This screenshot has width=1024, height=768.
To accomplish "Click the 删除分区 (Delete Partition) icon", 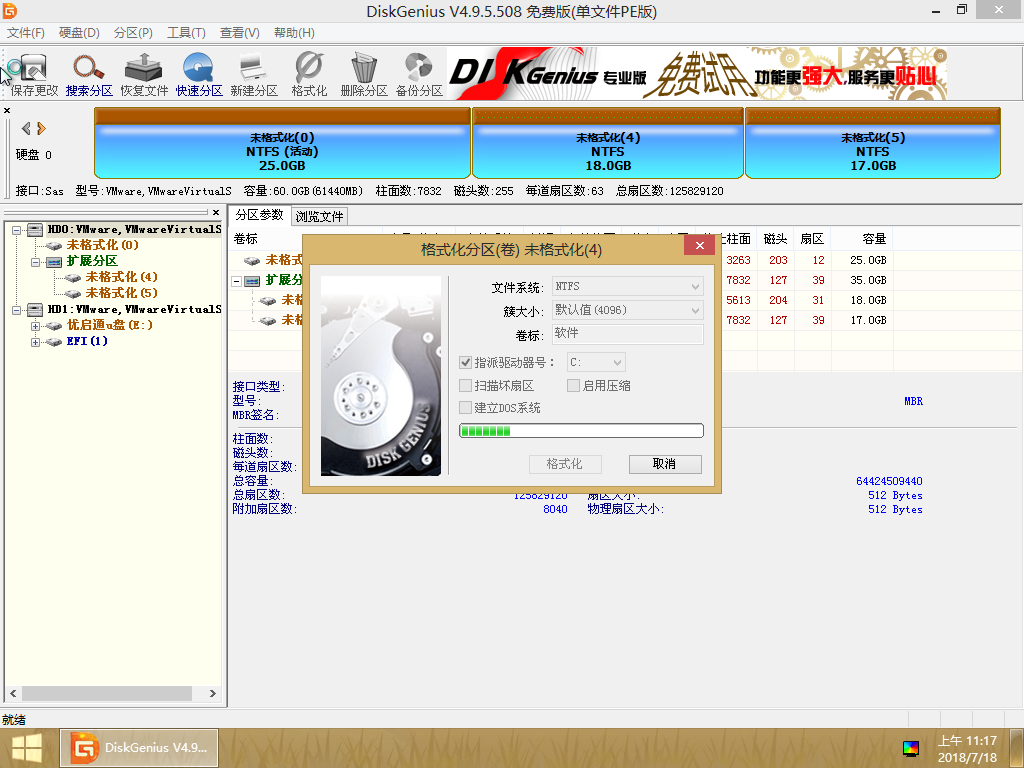I will 363,74.
